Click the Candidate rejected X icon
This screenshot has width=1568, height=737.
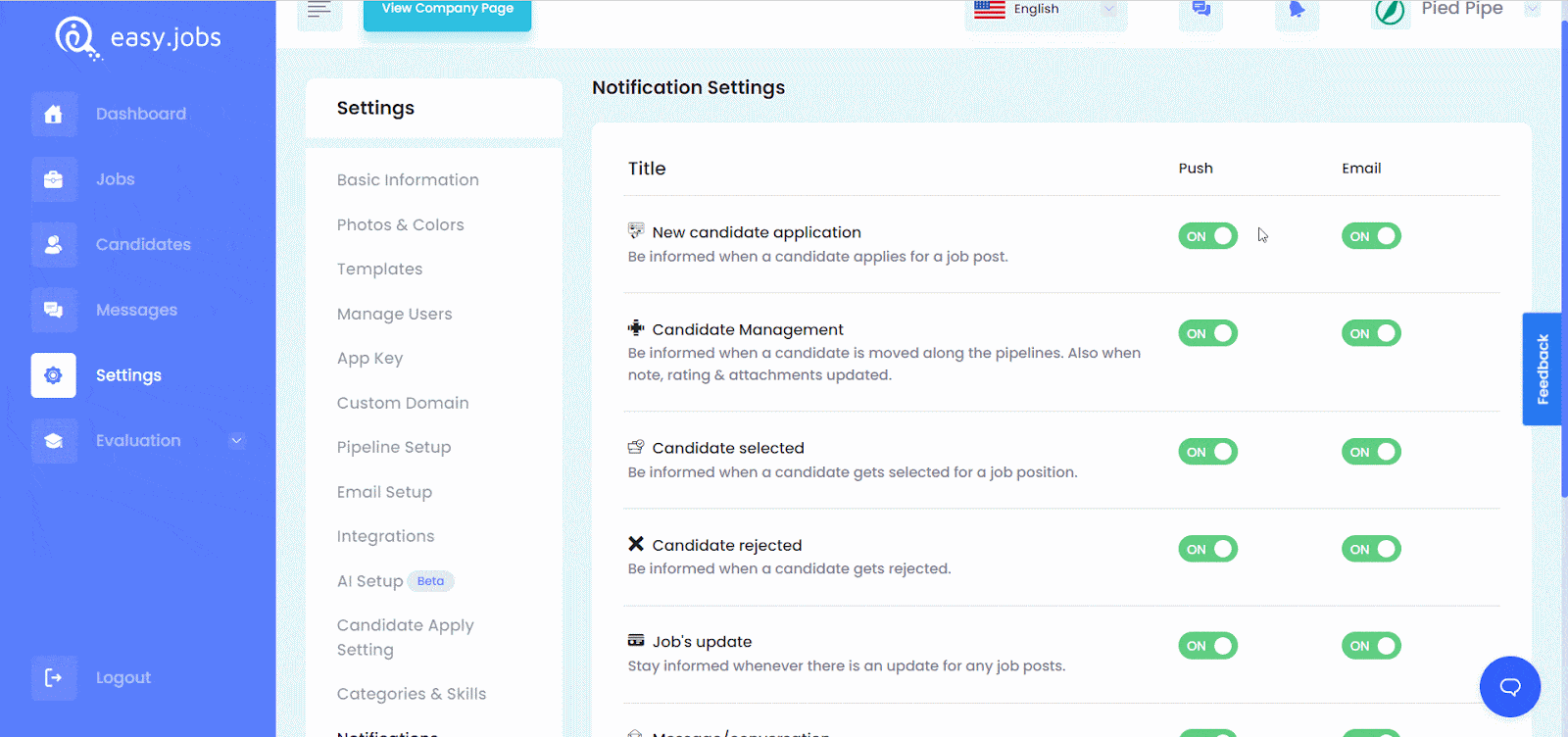(x=636, y=544)
